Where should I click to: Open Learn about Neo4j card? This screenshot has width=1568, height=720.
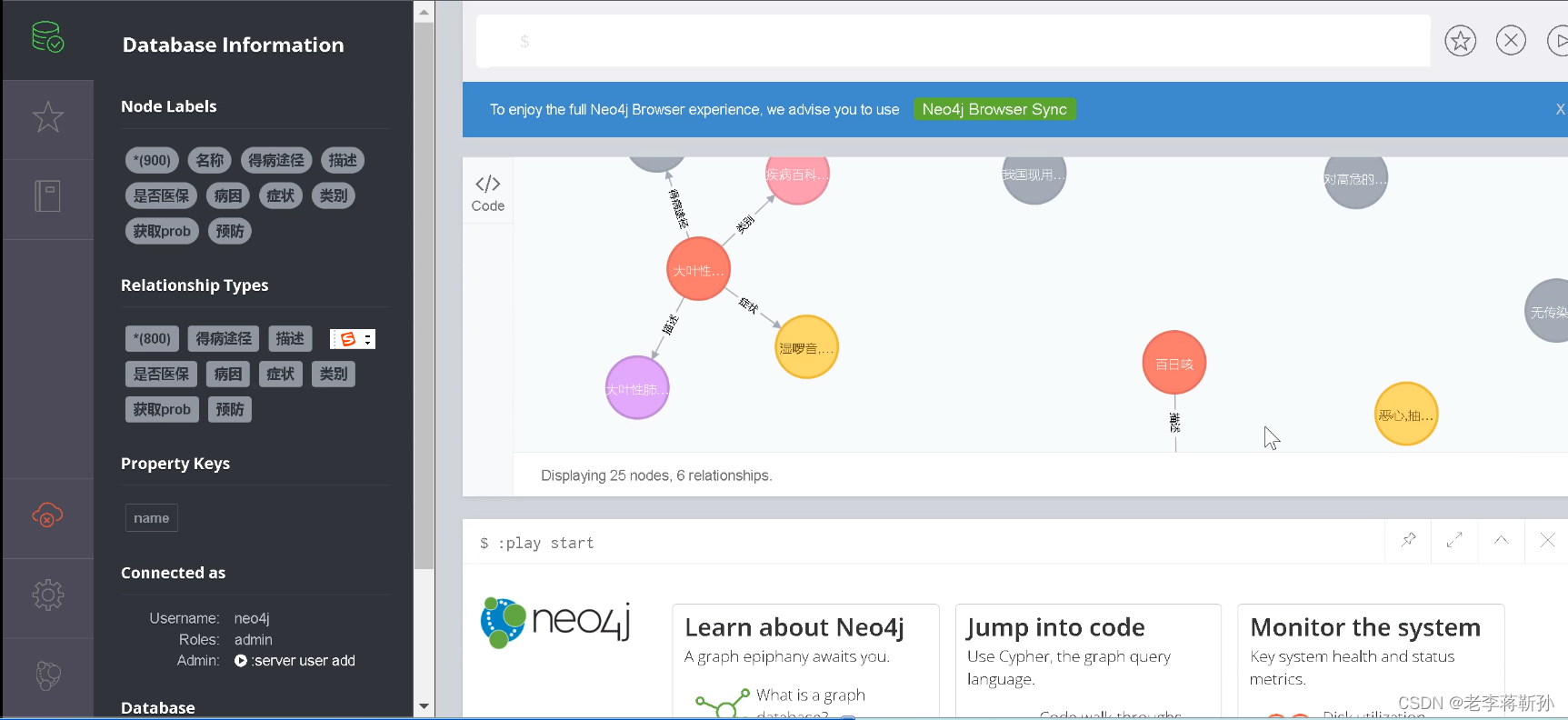click(x=805, y=661)
